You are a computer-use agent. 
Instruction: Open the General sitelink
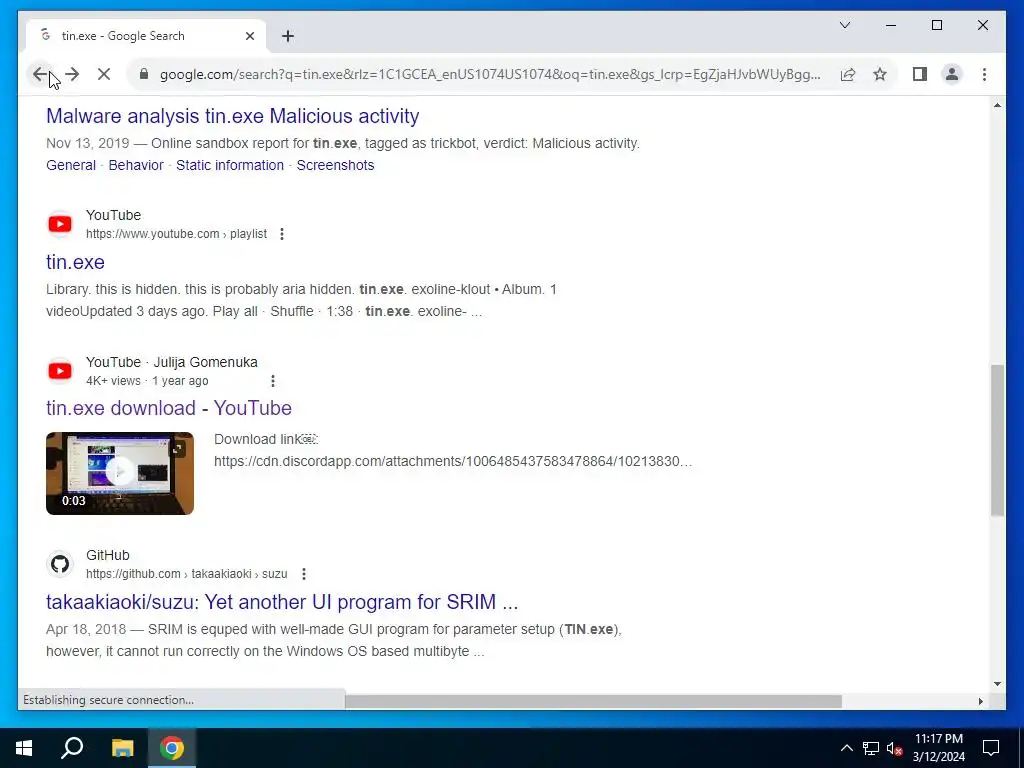click(71, 165)
